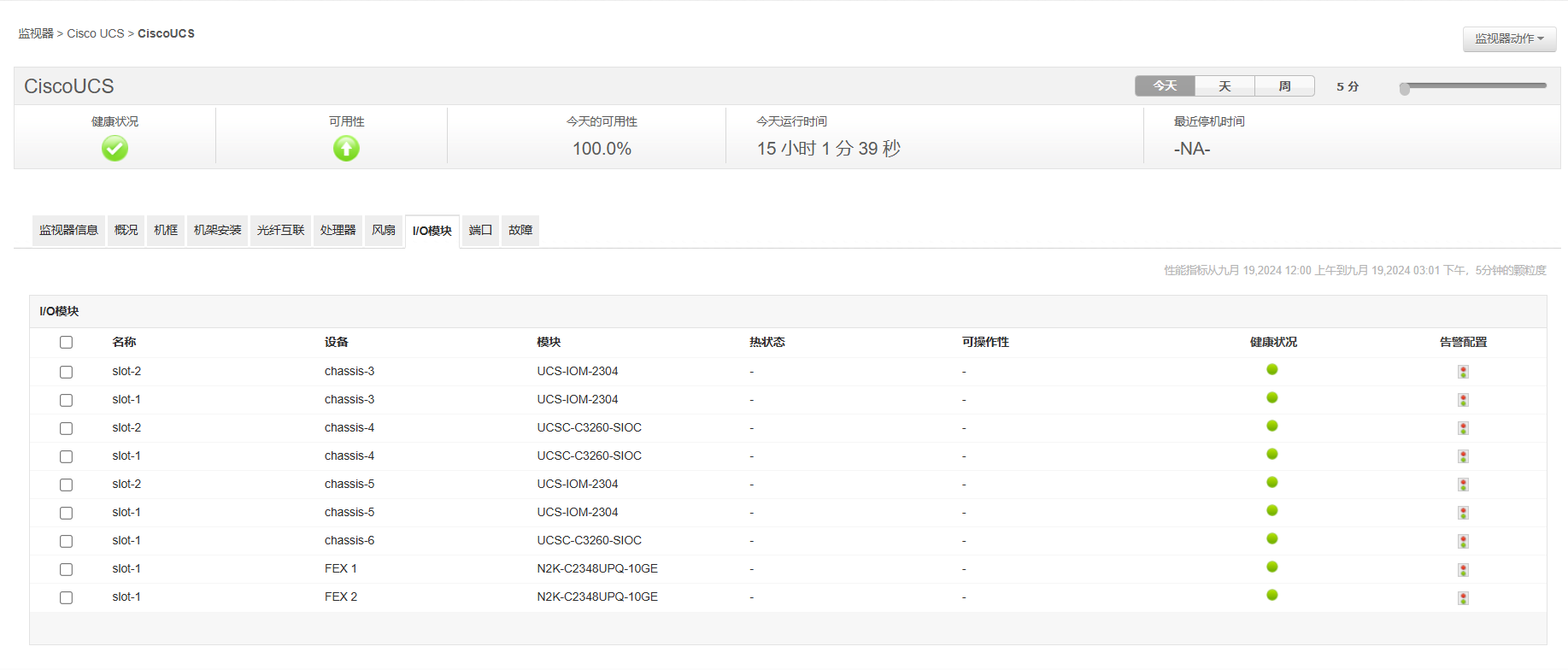Check the box for chassis-3 slot-1 row

pos(66,400)
